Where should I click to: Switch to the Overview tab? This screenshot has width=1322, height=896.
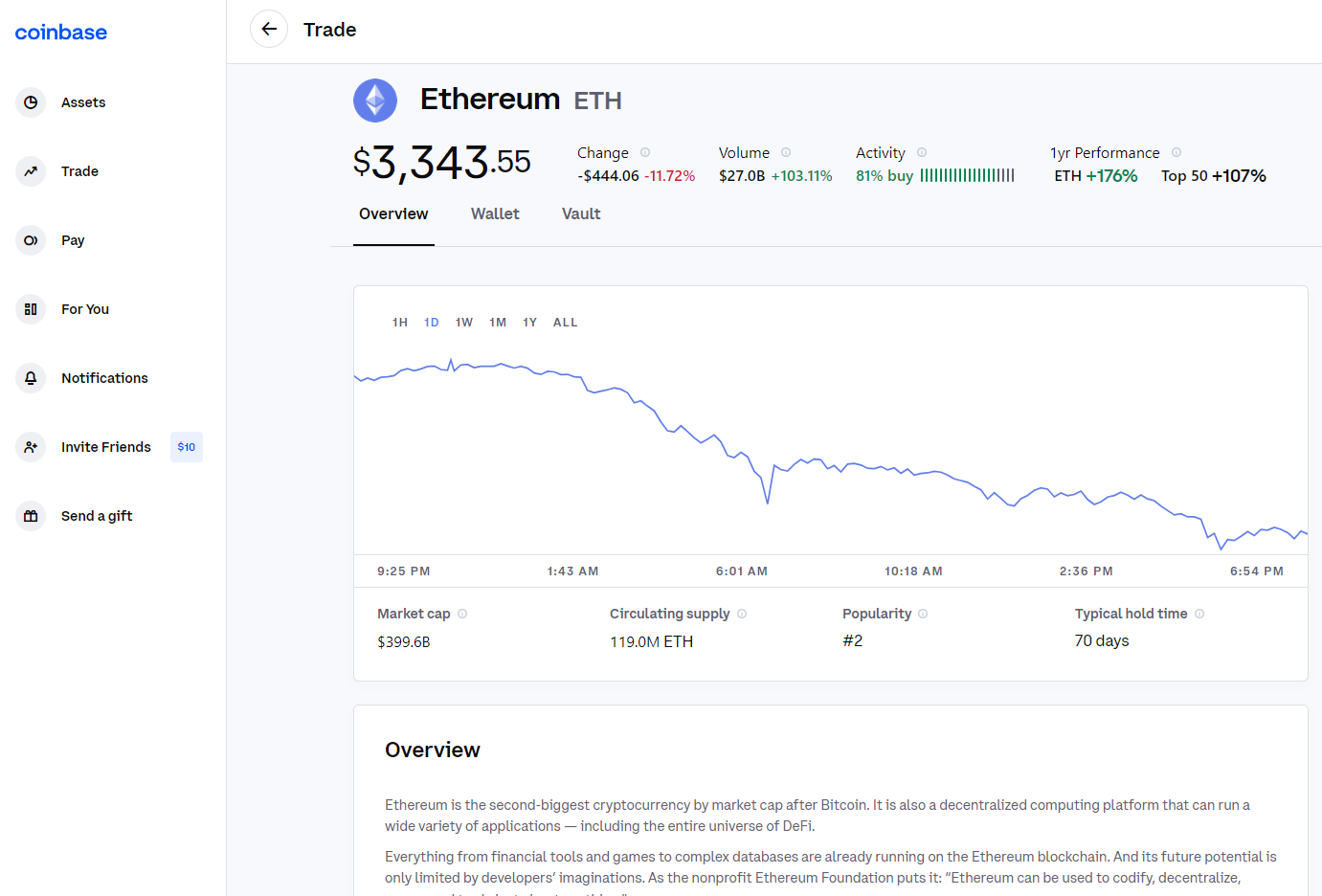(393, 214)
